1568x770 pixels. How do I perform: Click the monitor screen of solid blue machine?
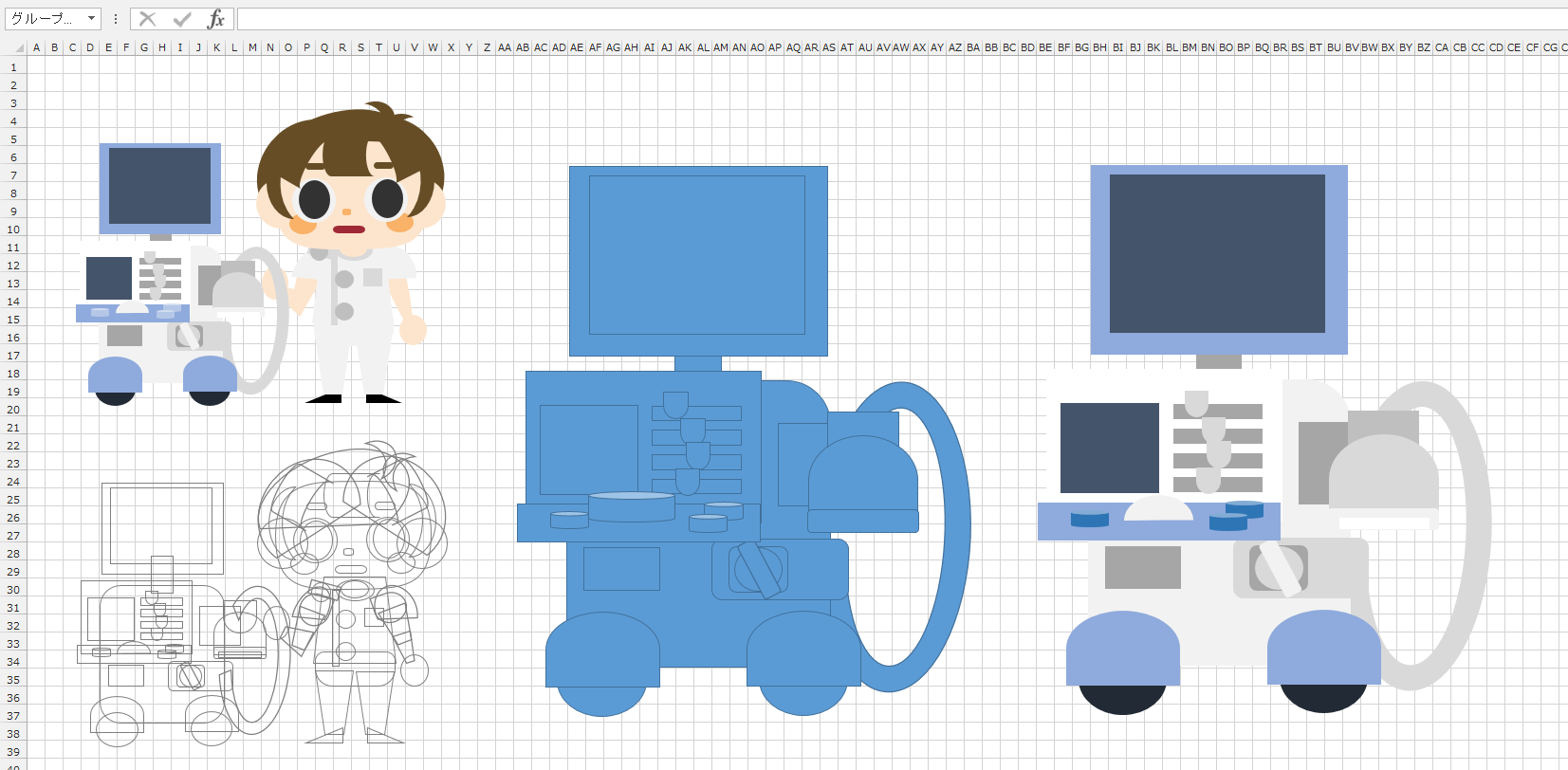point(697,255)
